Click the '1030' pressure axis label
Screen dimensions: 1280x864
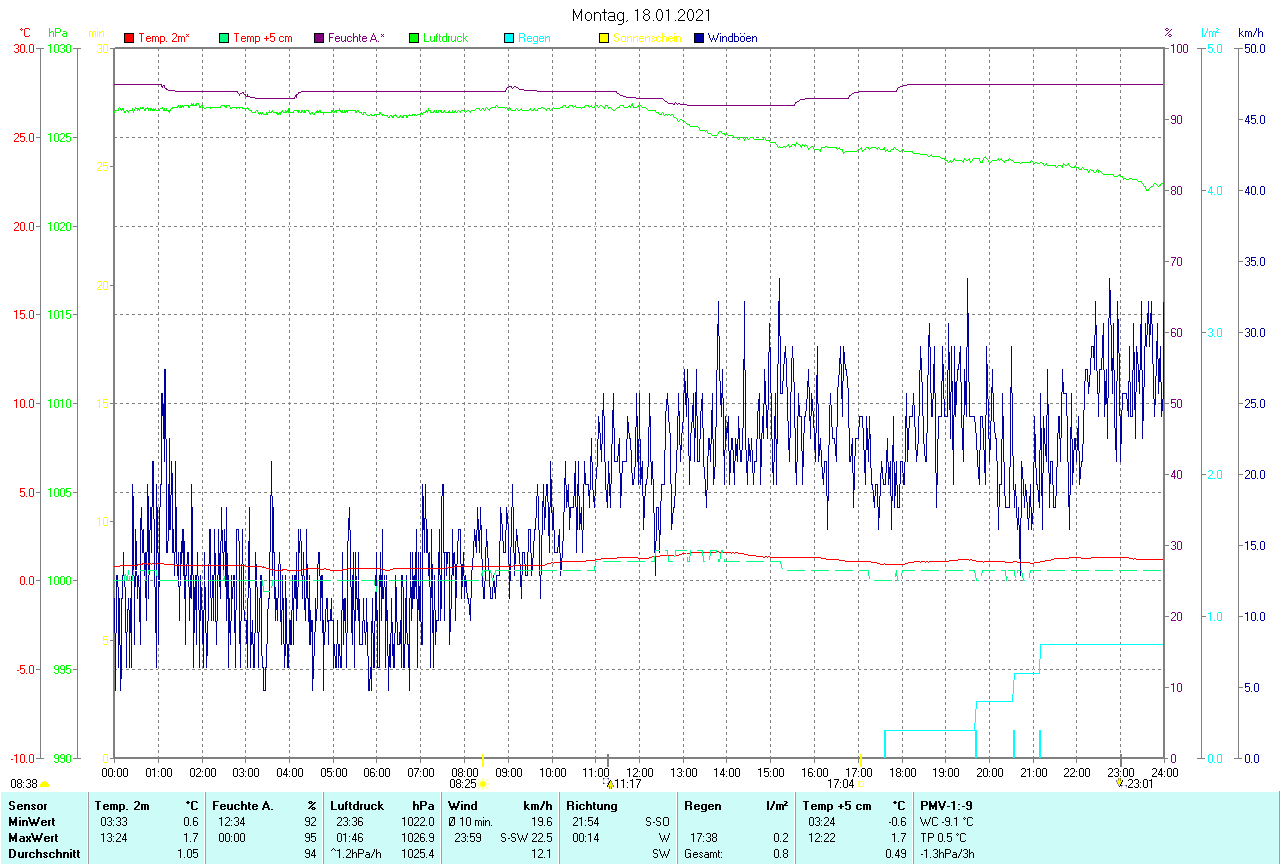point(59,48)
